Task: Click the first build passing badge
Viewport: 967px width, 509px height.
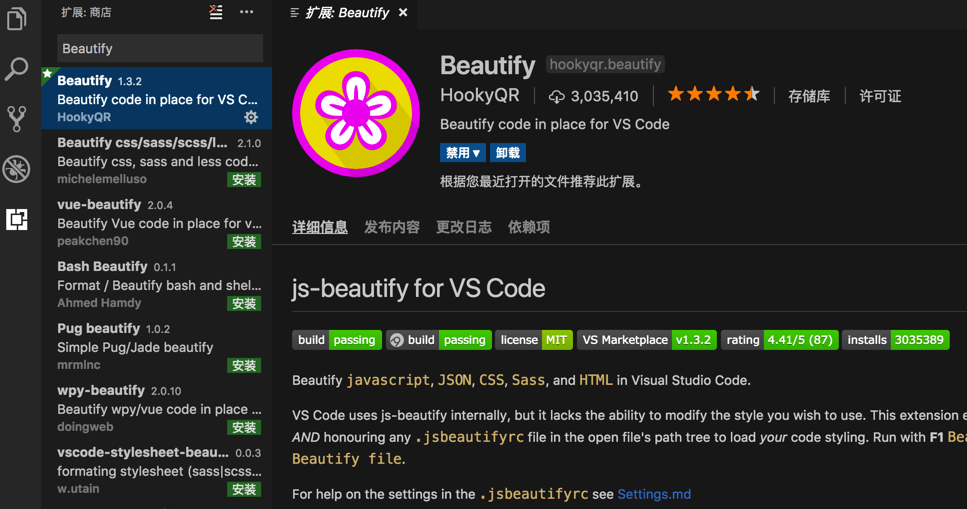Action: click(x=337, y=340)
